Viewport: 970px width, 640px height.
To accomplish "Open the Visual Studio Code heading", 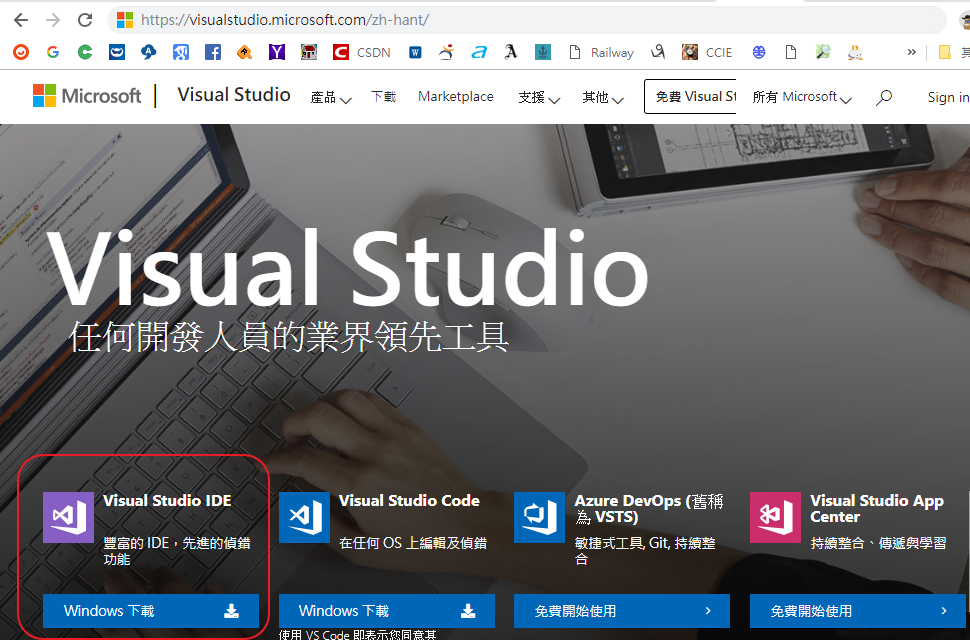I will (409, 500).
